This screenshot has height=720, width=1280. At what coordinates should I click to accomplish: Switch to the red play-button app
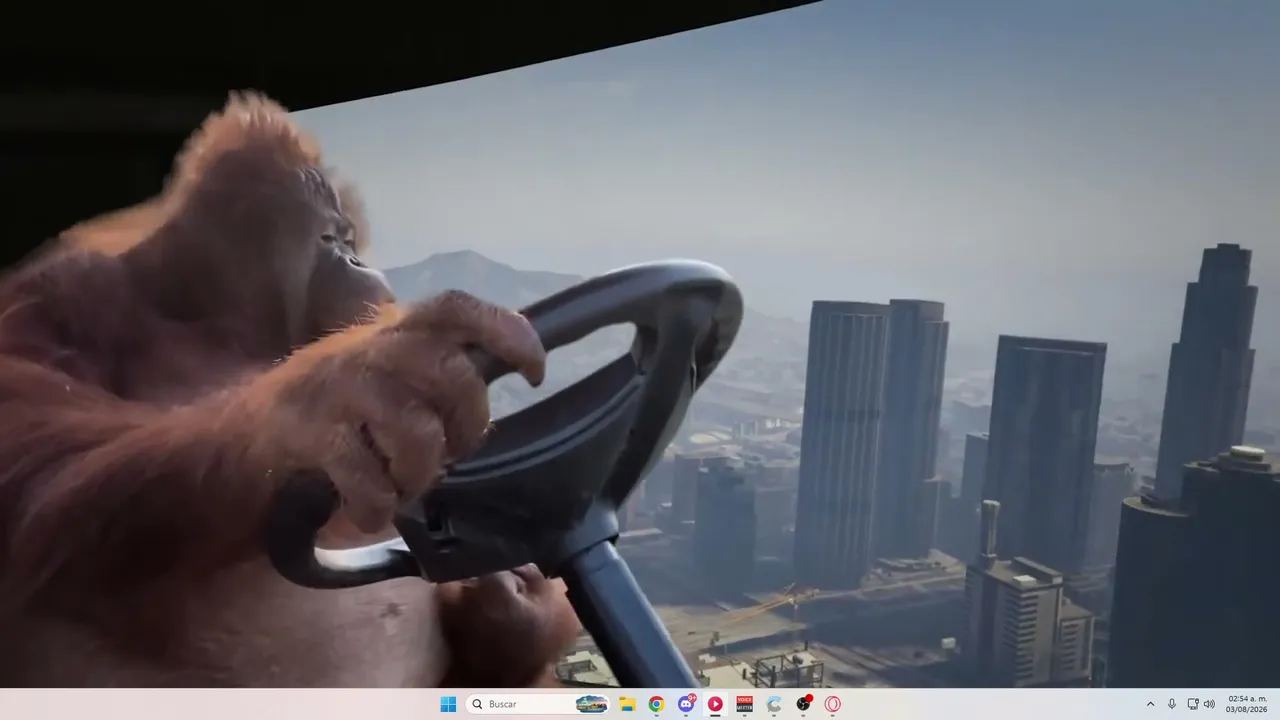pyautogui.click(x=715, y=704)
